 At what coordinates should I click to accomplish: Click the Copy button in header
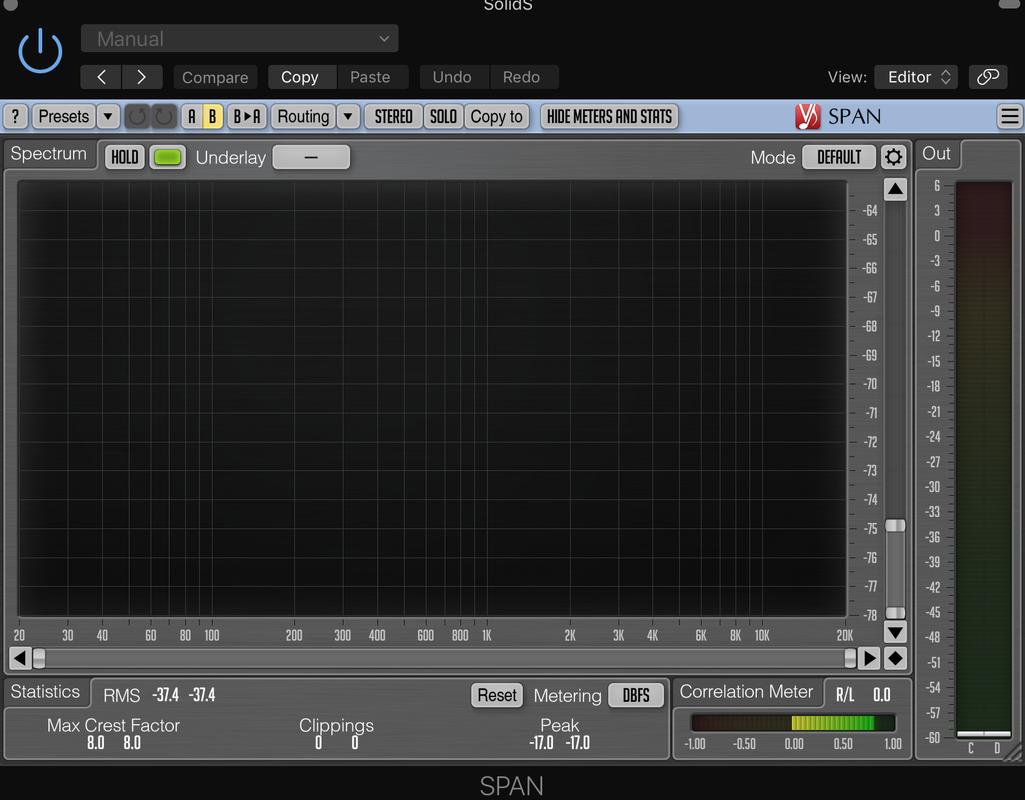[x=300, y=77]
